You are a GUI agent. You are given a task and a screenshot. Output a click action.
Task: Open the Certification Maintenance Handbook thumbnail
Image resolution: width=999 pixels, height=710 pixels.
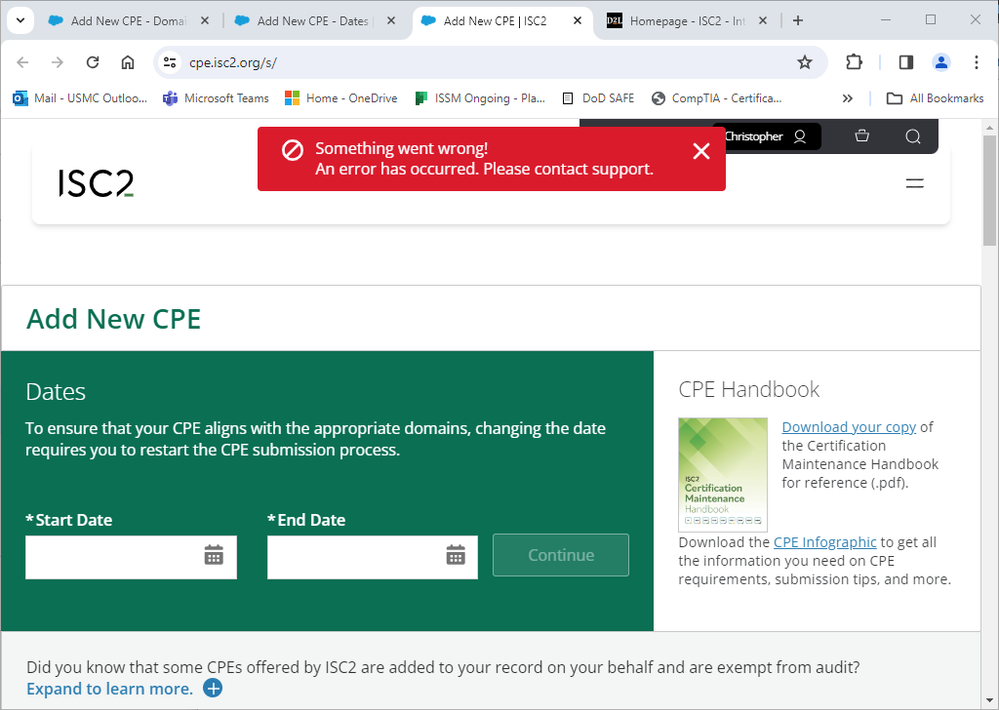722,474
